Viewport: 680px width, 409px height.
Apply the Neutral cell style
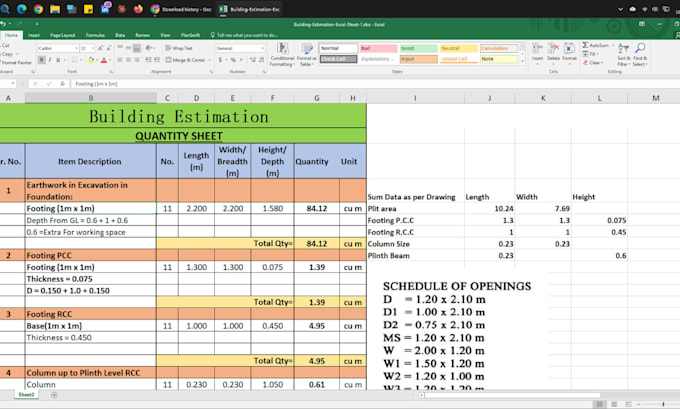tap(458, 48)
